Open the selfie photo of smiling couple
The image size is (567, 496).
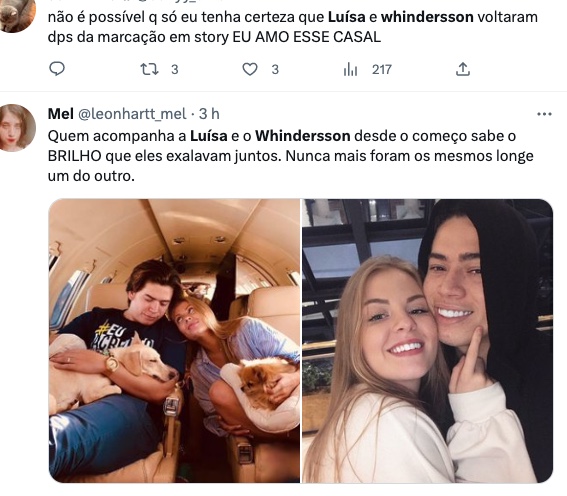pos(427,341)
